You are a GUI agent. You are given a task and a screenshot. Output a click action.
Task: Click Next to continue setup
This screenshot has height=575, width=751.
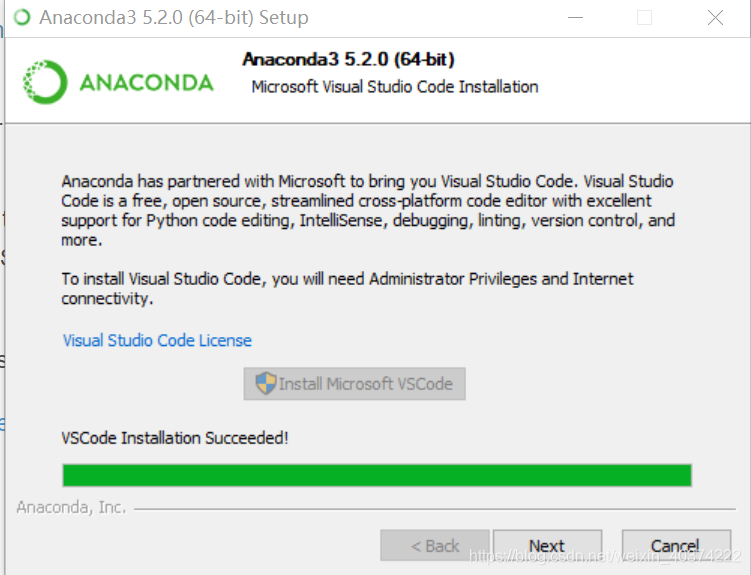547,546
